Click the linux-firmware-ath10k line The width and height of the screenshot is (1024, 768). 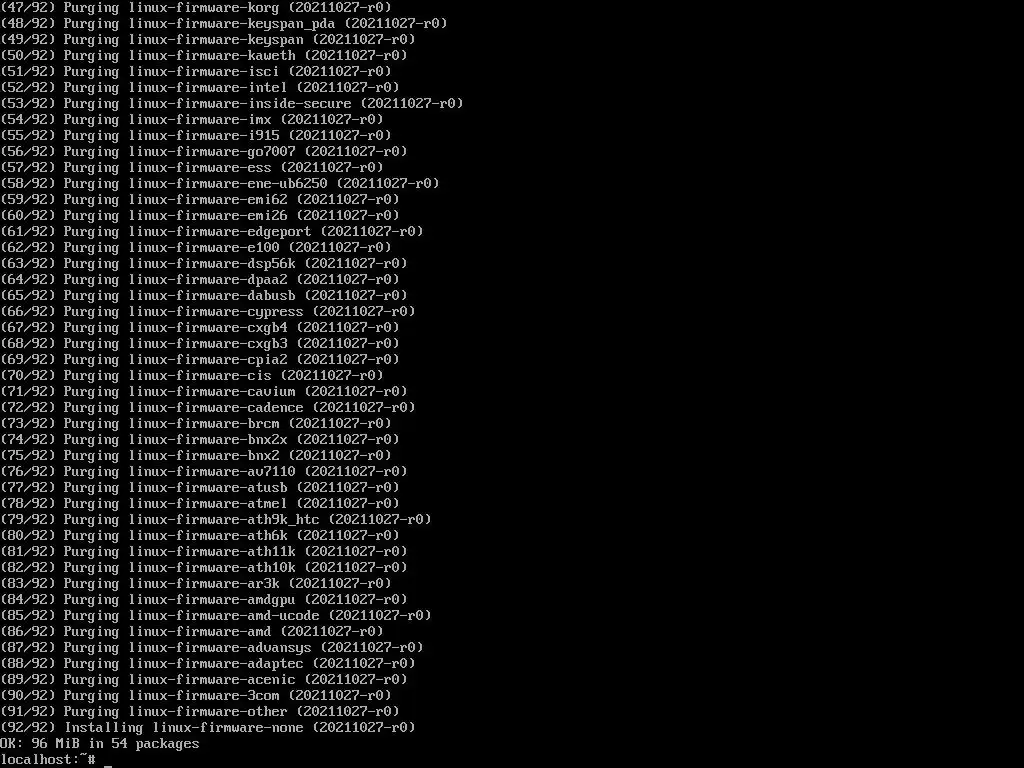click(204, 568)
